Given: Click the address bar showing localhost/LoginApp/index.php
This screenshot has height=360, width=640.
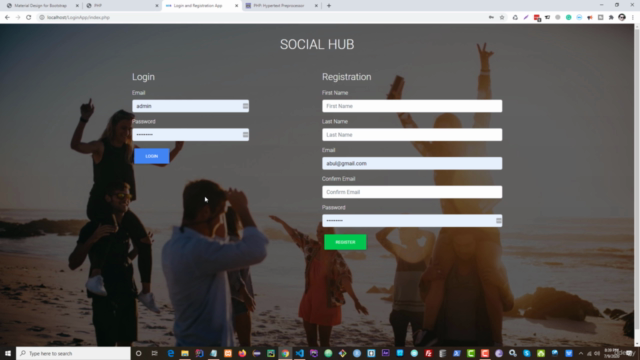Looking at the screenshot, I should pyautogui.click(x=261, y=18).
